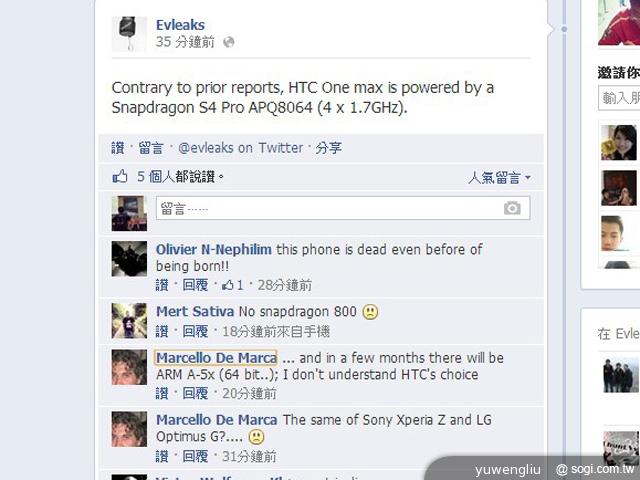This screenshot has width=640, height=480.
Task: Like the Evleaks post with 讚
Action: point(118,148)
